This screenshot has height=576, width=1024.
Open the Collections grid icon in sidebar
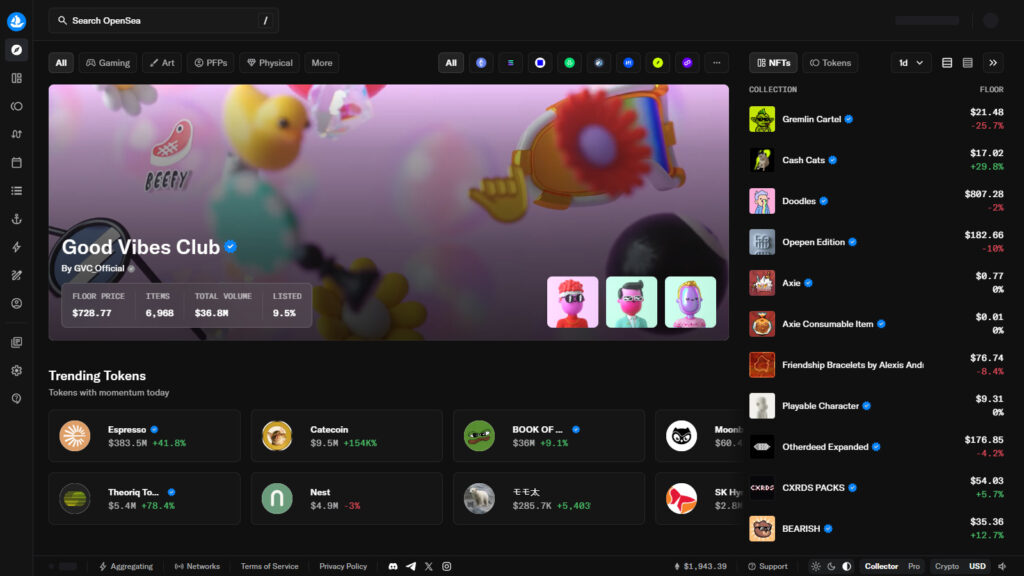[16, 78]
